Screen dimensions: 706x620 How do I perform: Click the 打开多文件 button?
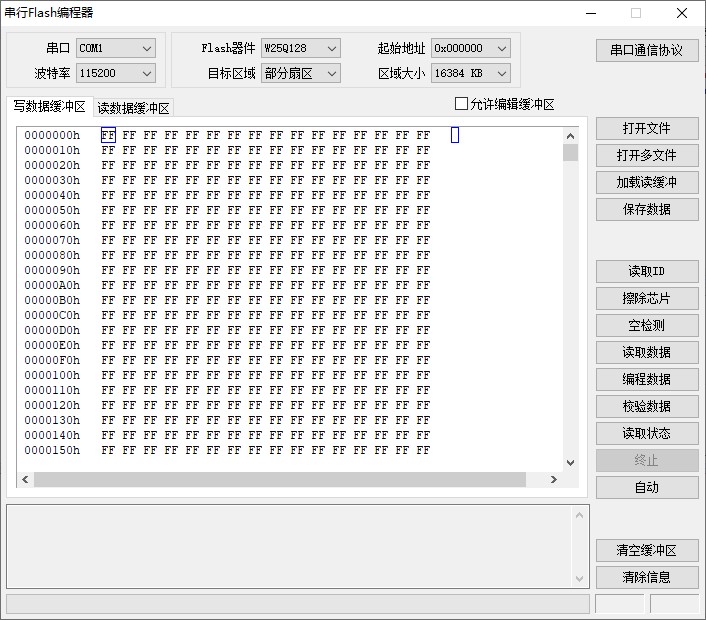(x=647, y=155)
